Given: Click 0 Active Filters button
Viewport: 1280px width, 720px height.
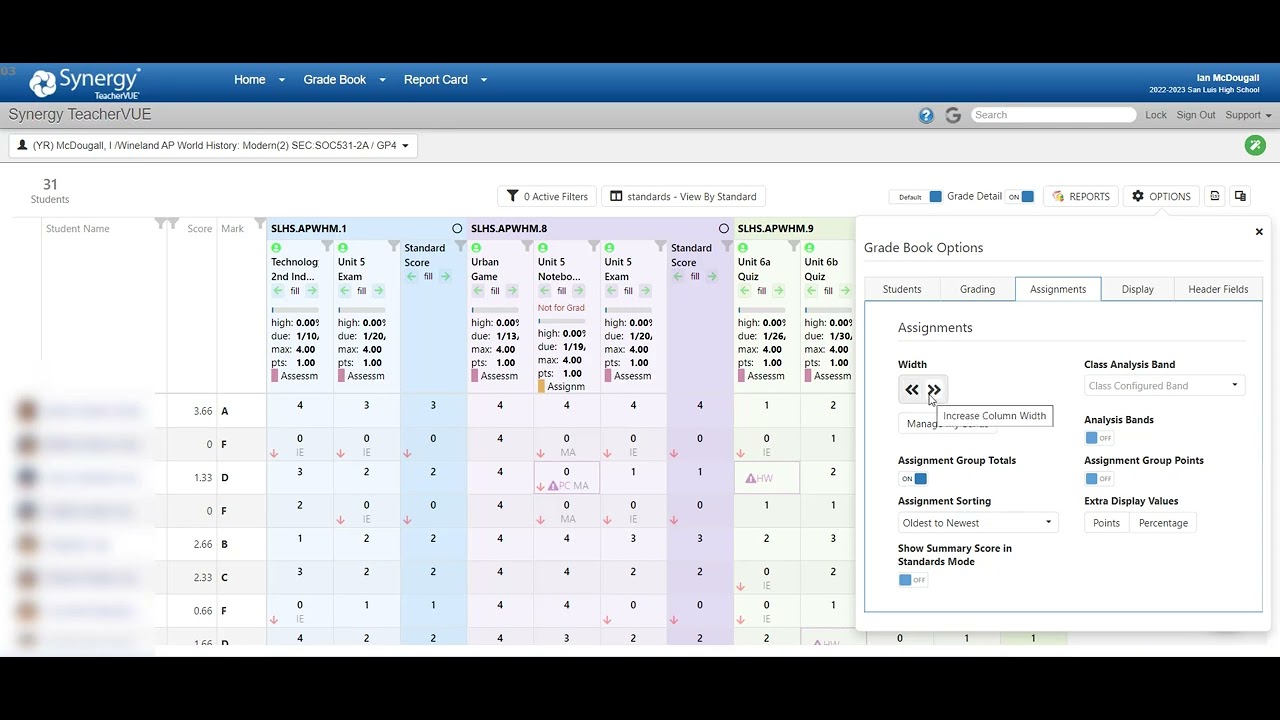Looking at the screenshot, I should click(547, 196).
